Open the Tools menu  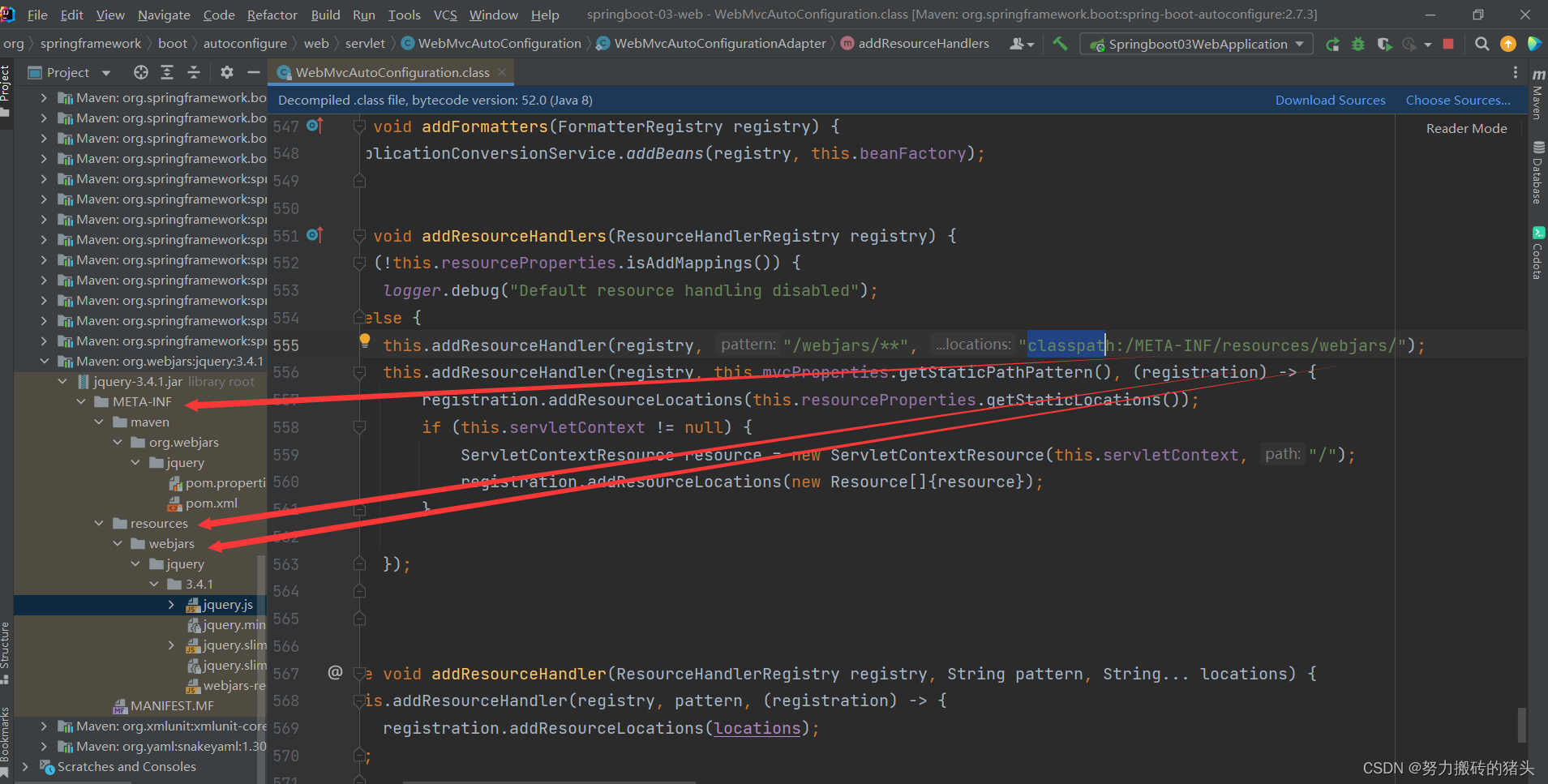[x=404, y=15]
